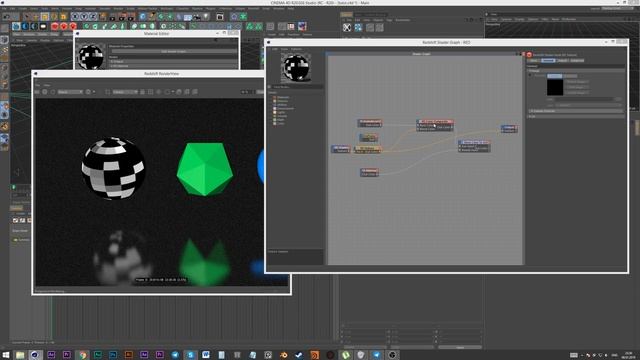
Task: Click the Undo arrow in the top toolbar
Action: coord(7,17)
